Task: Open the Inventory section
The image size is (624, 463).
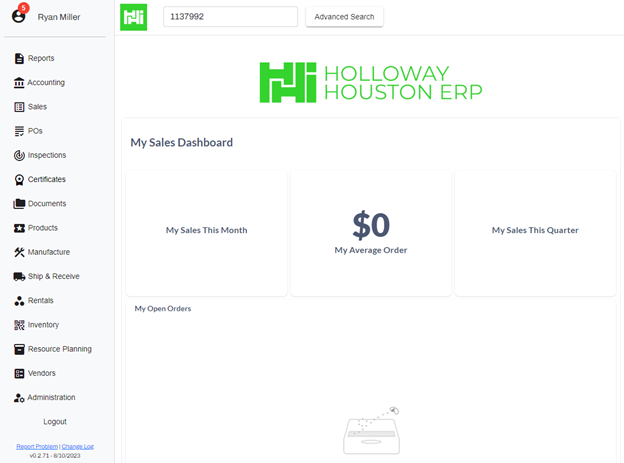Action: pos(43,325)
